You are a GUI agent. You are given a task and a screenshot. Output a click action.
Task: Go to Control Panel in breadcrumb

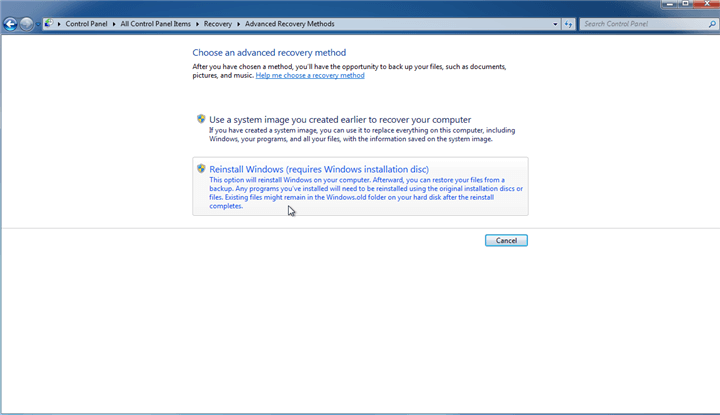(87, 23)
